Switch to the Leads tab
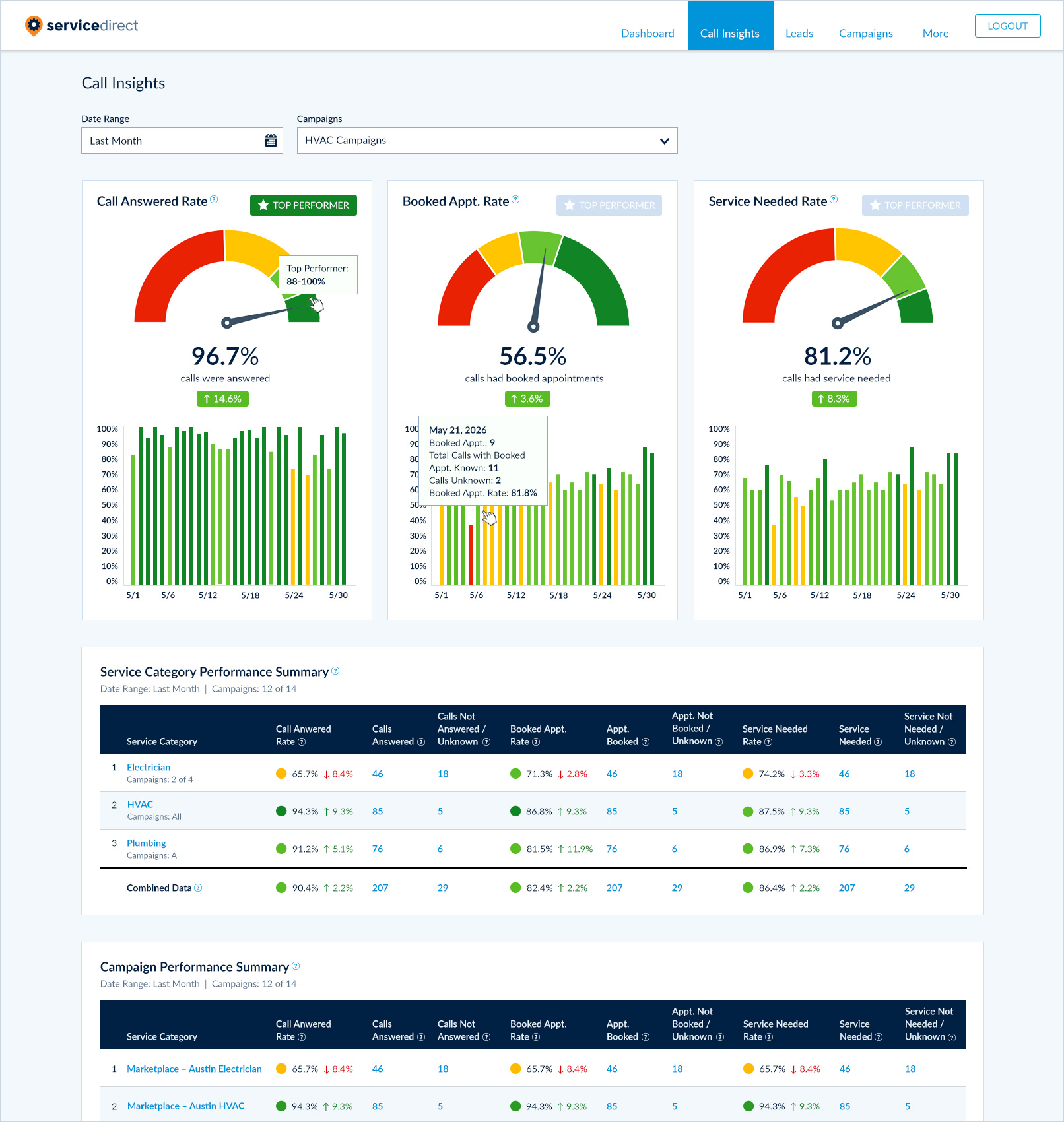Image resolution: width=1064 pixels, height=1122 pixels. click(x=799, y=33)
